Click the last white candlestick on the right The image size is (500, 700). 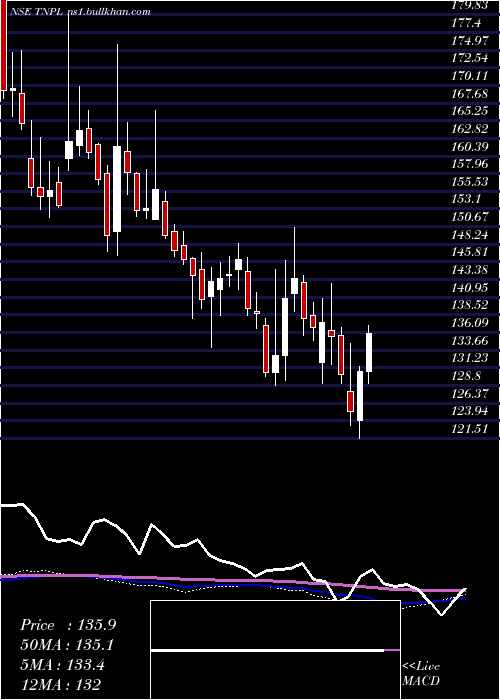click(x=369, y=352)
